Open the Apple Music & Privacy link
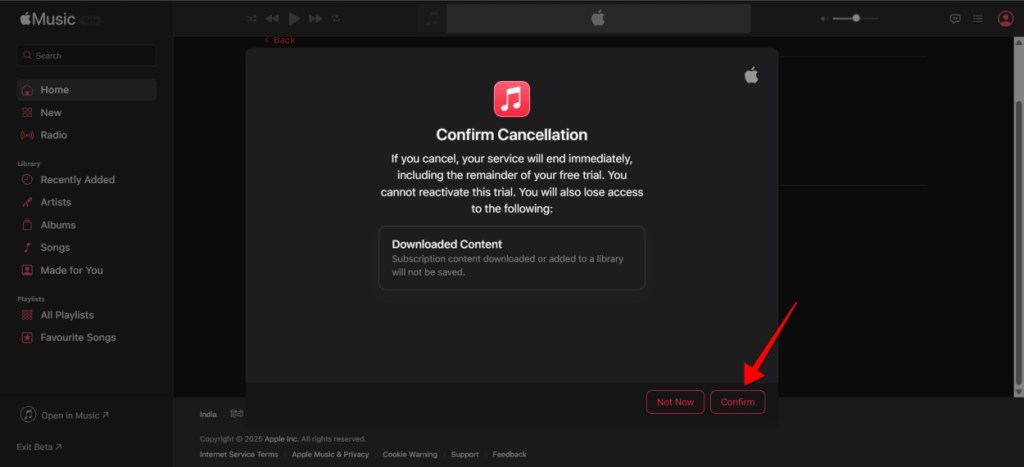1024x467 pixels. pos(330,455)
